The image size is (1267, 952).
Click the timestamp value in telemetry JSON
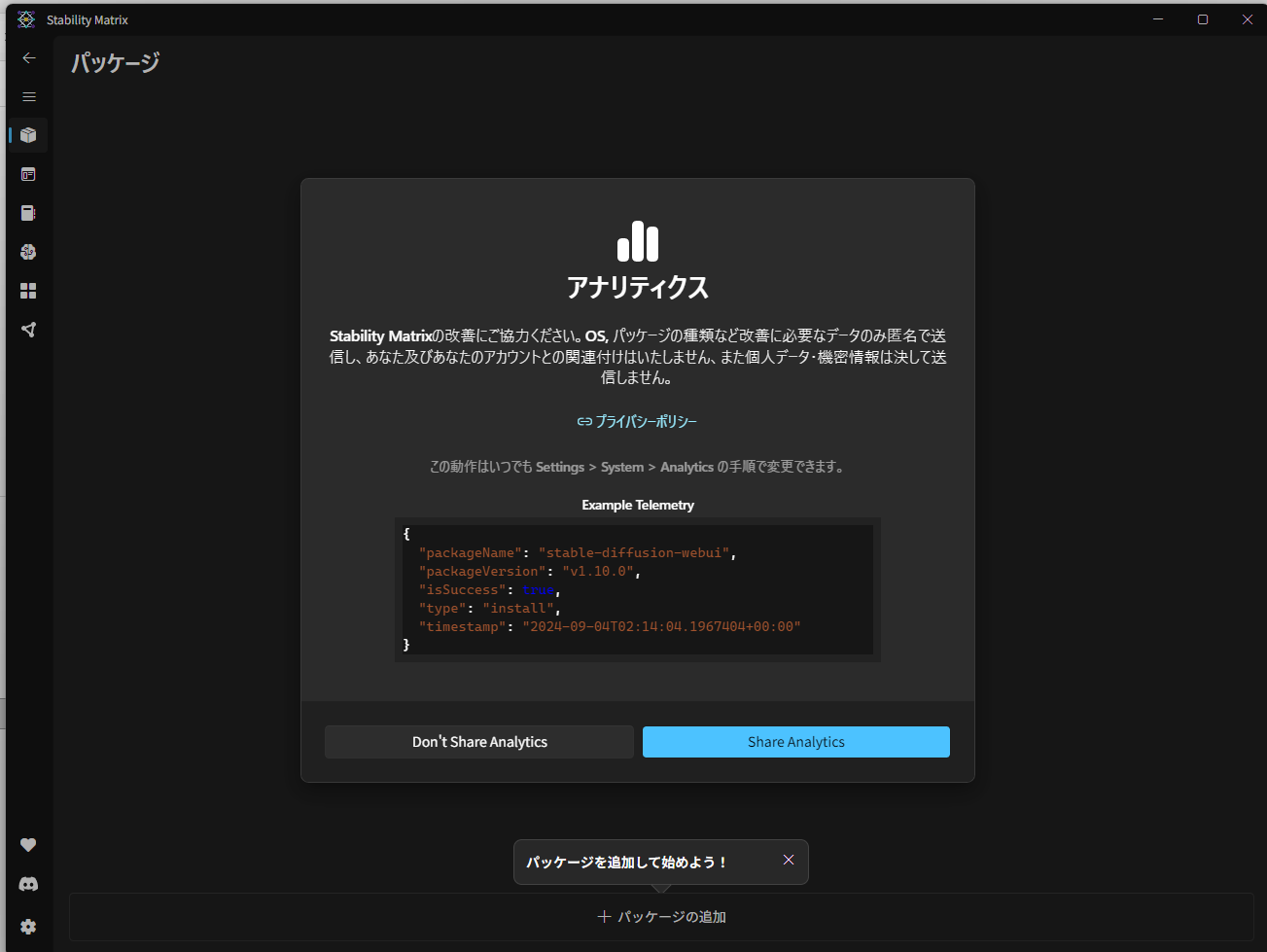(x=661, y=626)
